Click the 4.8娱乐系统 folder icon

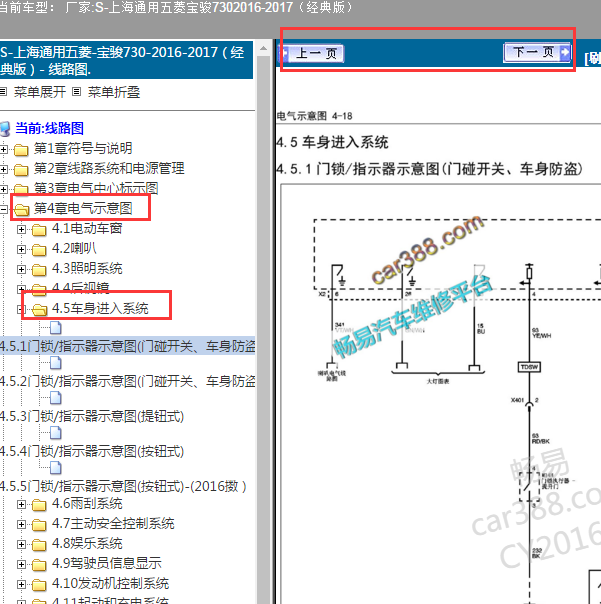[39, 545]
